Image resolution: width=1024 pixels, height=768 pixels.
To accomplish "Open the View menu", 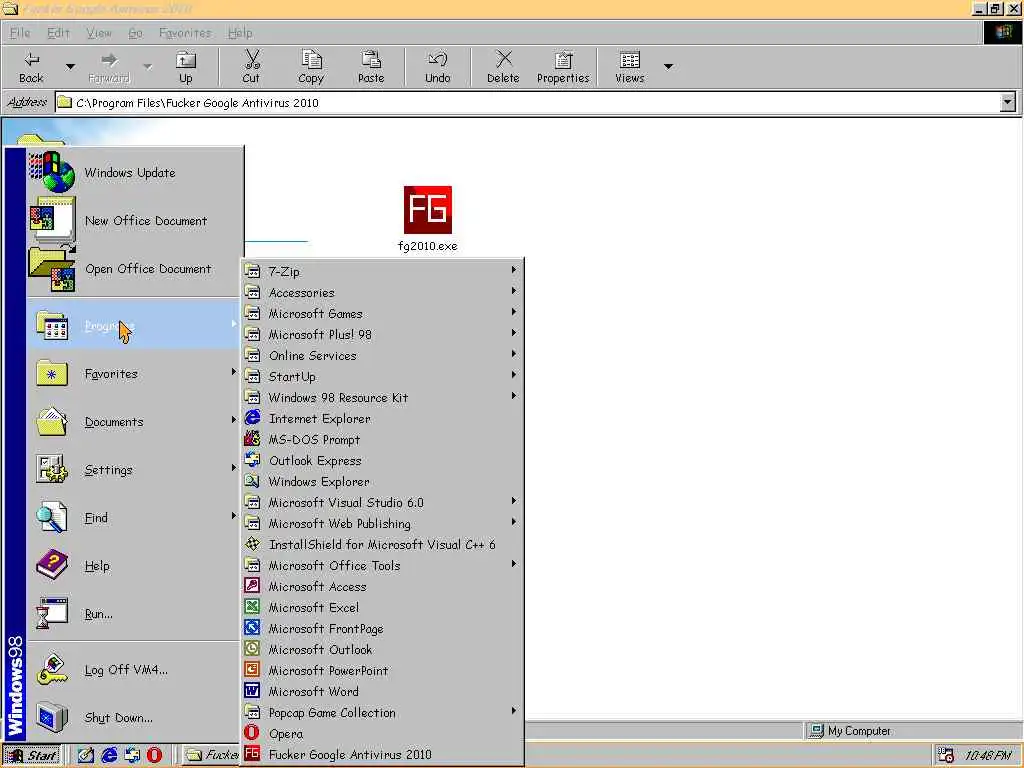I will [x=99, y=33].
